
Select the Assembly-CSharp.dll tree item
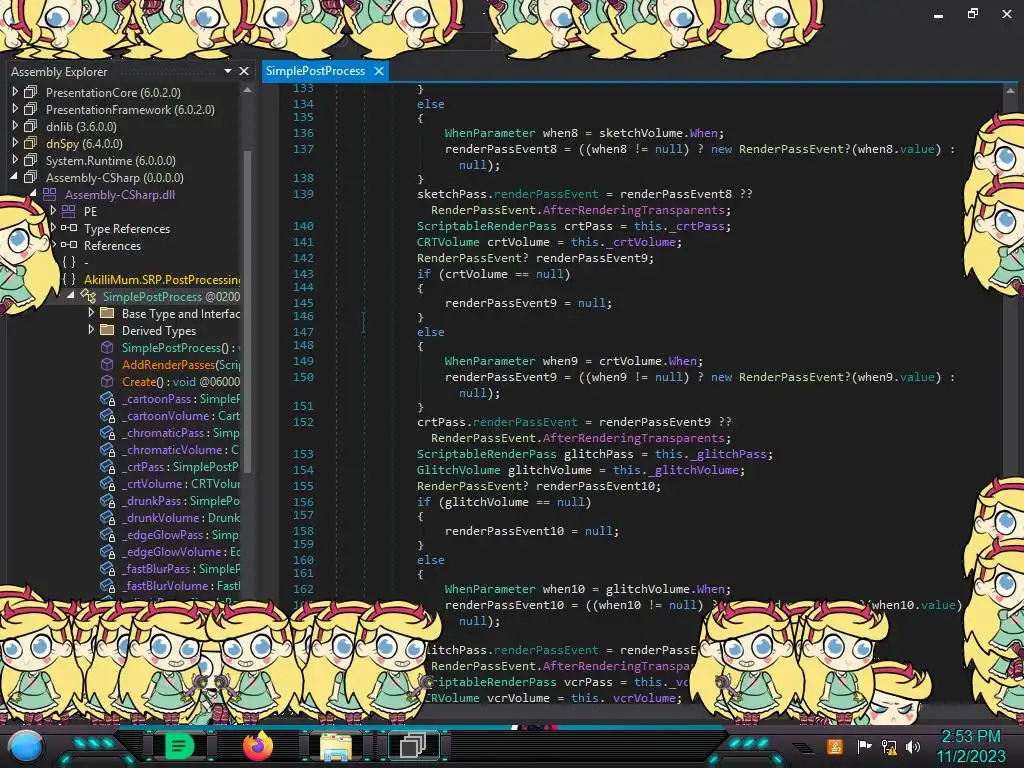pos(120,194)
